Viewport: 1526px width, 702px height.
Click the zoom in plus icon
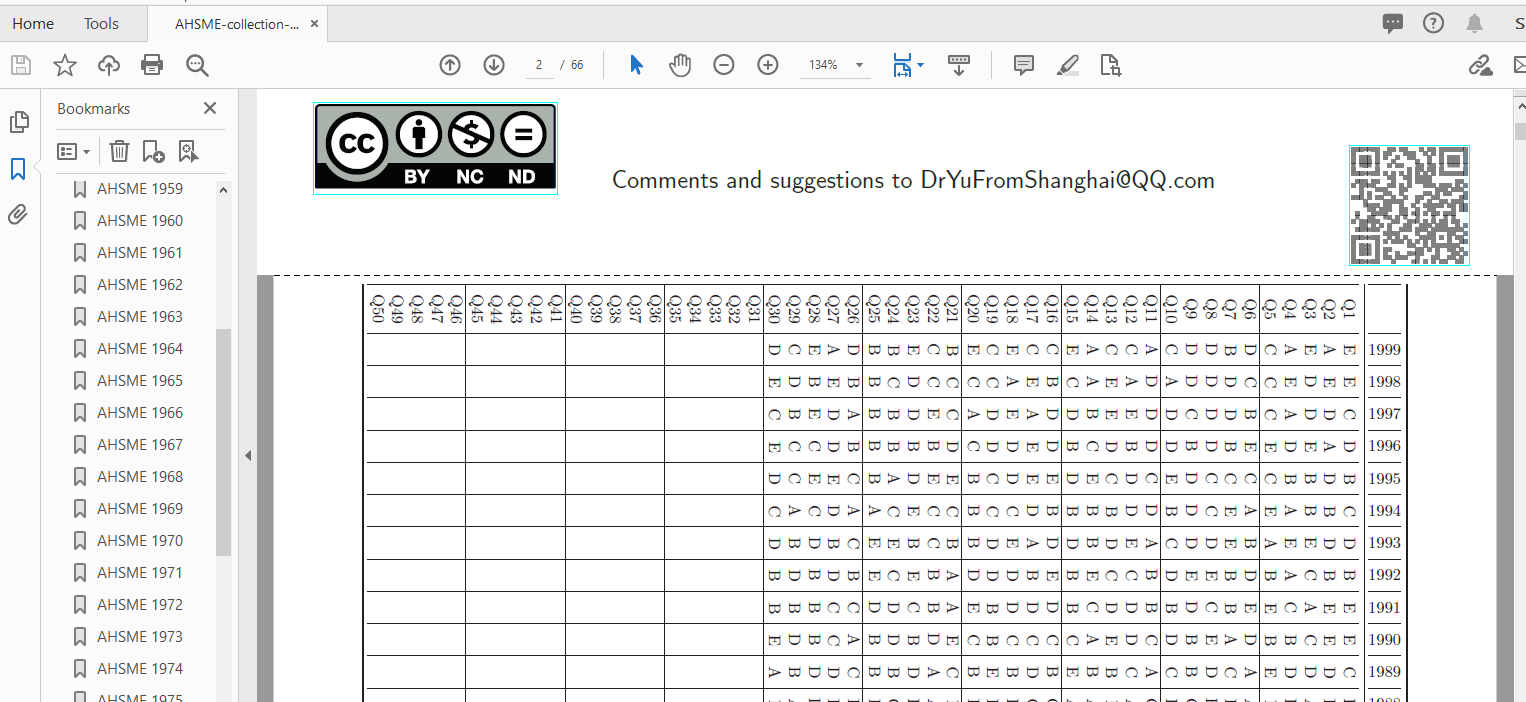coord(768,65)
